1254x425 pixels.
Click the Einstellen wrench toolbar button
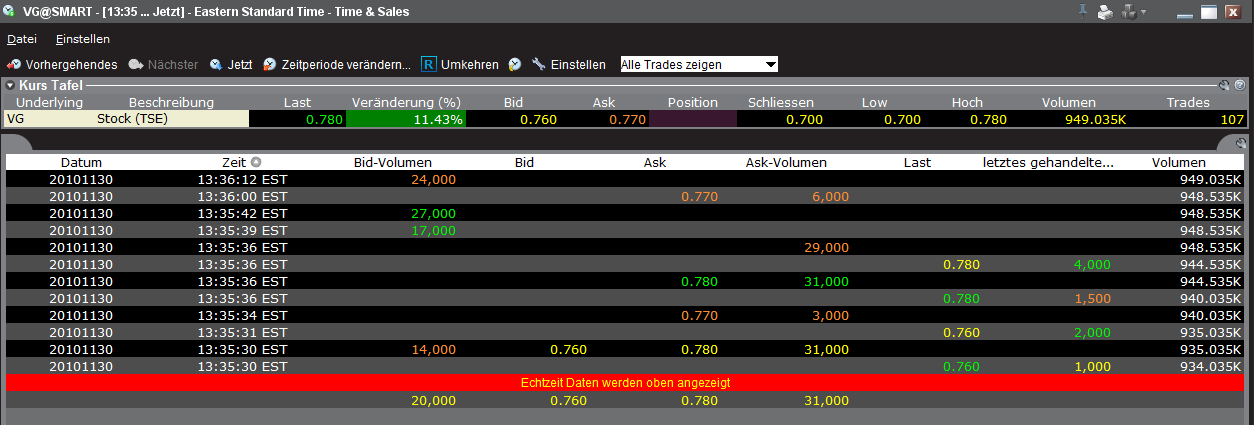(x=568, y=64)
